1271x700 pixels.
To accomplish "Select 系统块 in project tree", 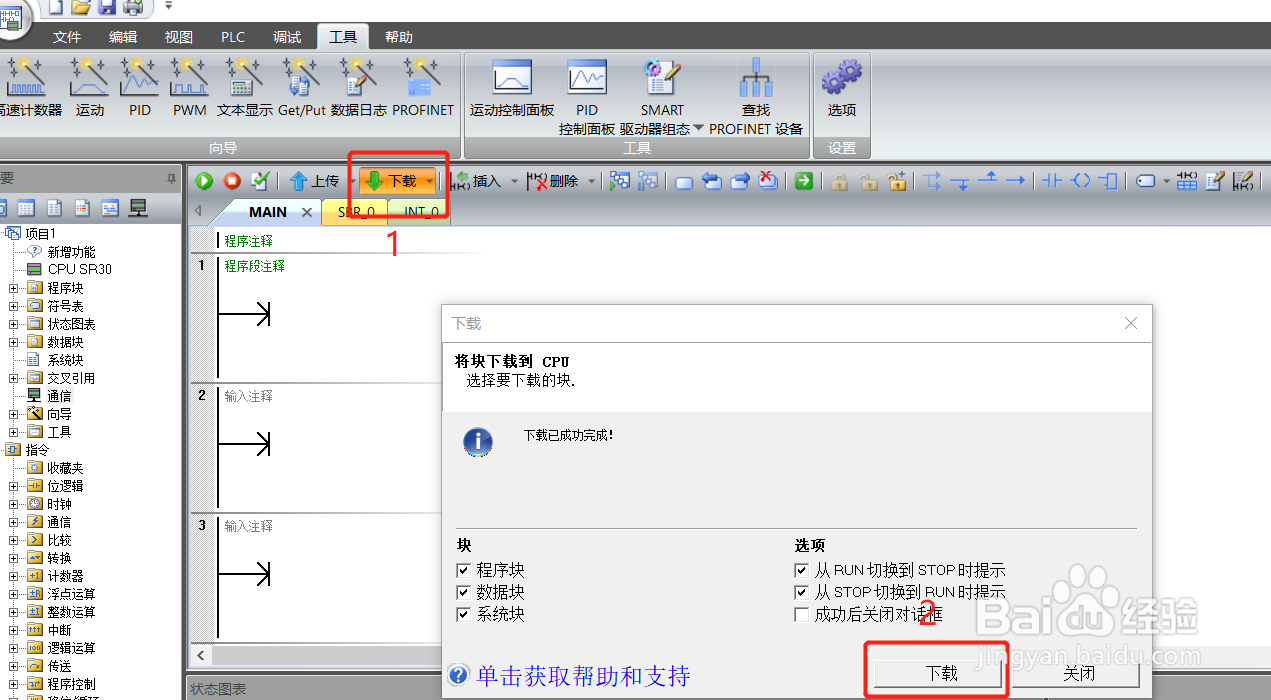I will 65,360.
